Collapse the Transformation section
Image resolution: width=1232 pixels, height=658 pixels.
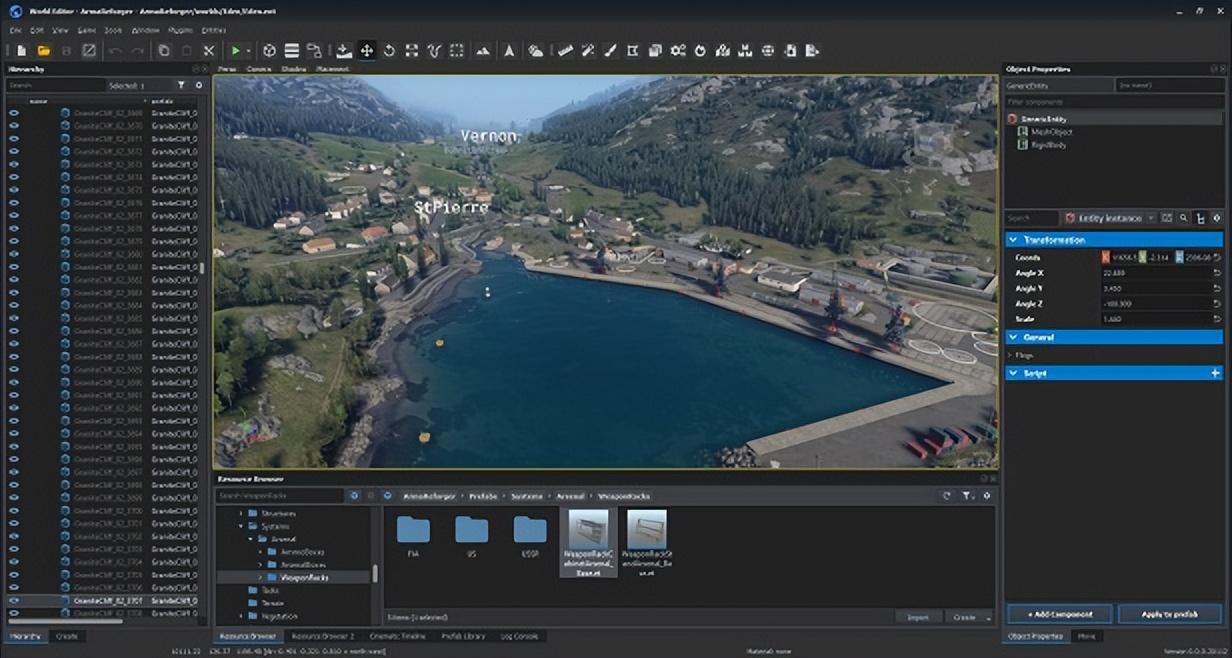click(x=1013, y=240)
